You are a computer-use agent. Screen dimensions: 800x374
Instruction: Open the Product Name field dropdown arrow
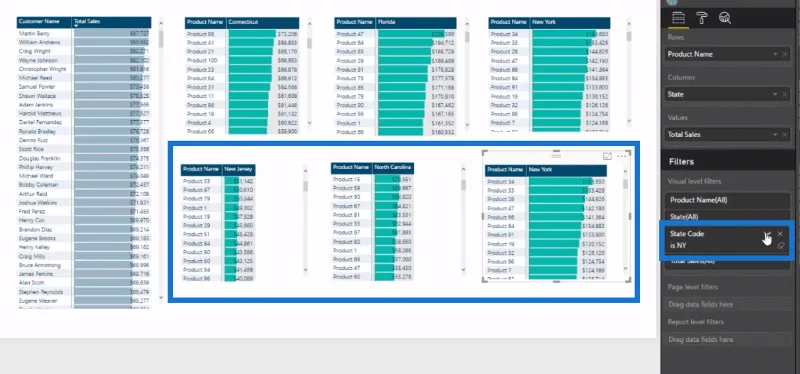coord(775,54)
